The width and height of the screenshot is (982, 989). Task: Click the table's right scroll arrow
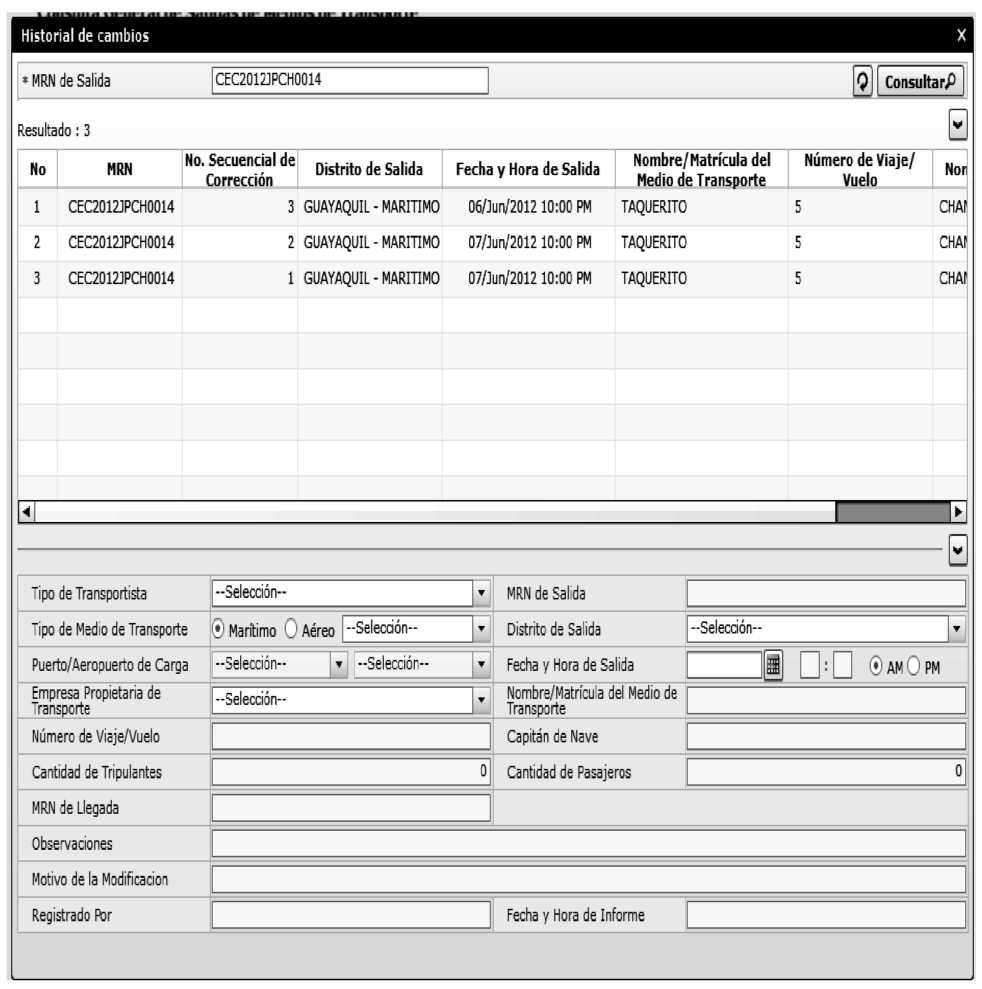pyautogui.click(x=959, y=512)
